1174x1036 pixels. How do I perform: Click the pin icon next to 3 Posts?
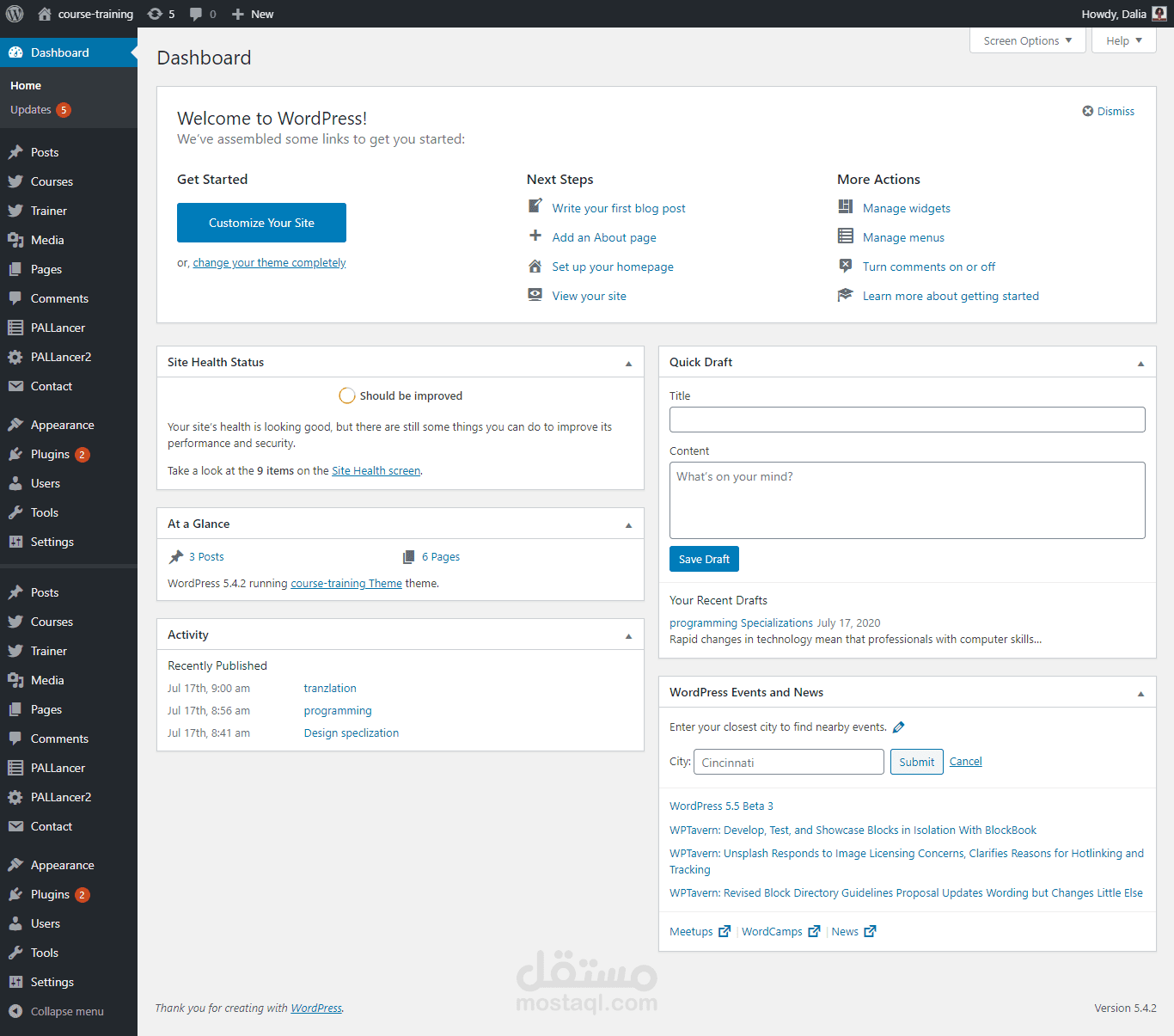[x=176, y=557]
